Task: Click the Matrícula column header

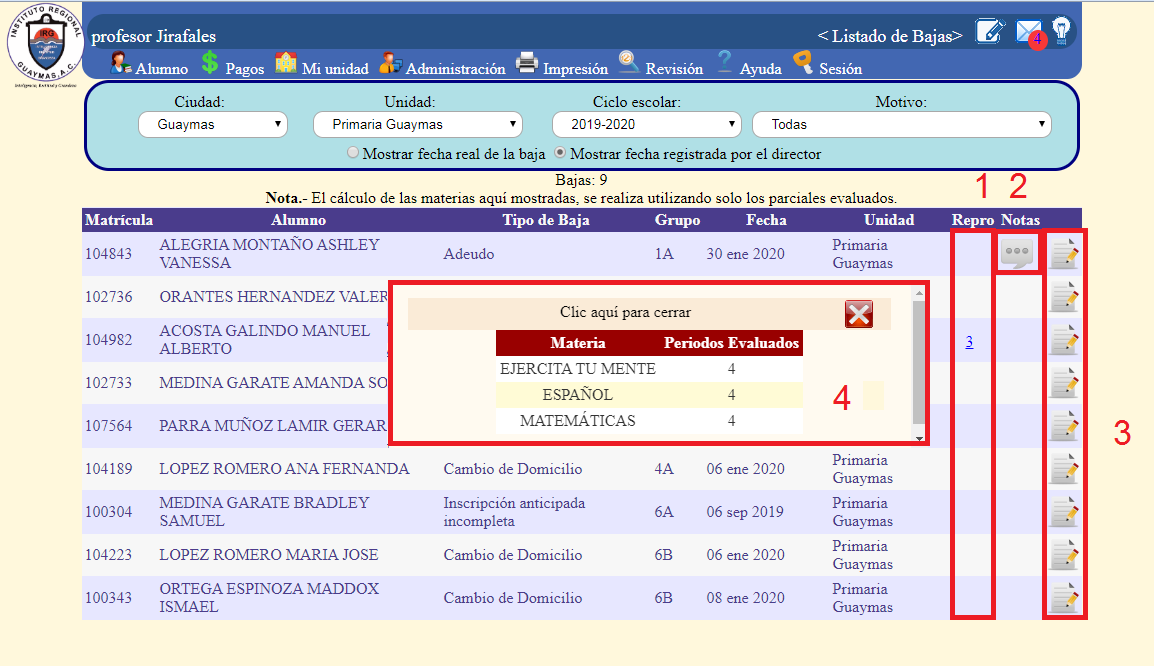Action: pos(118,220)
